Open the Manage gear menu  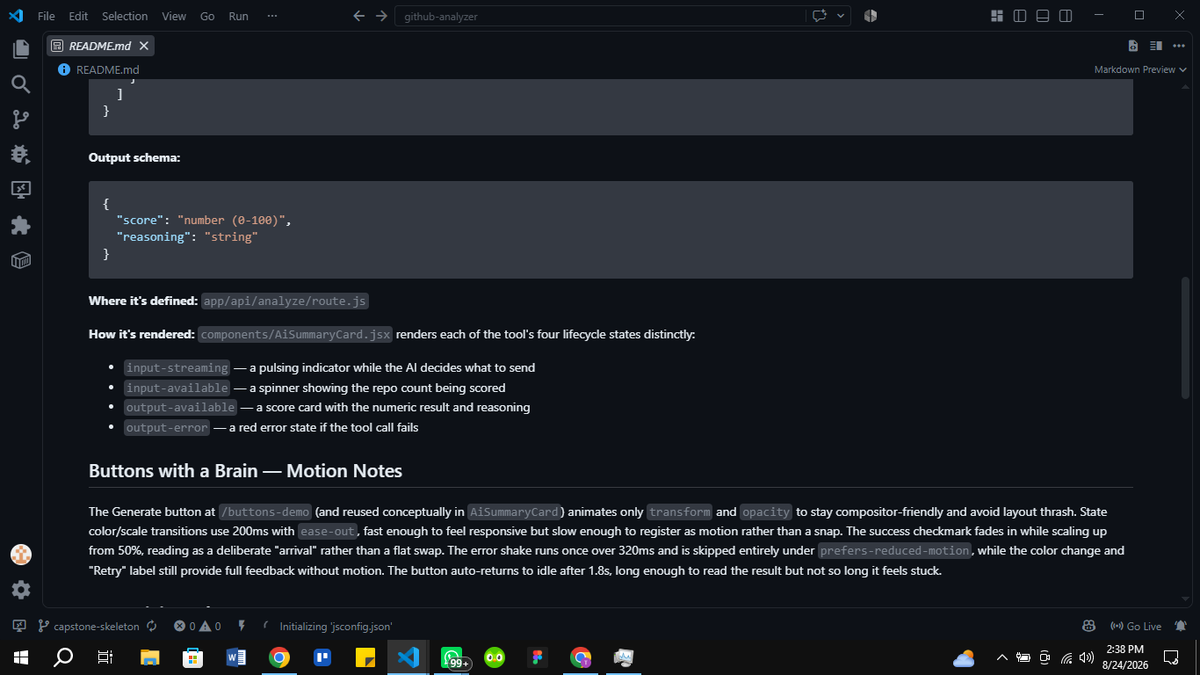[x=20, y=589]
